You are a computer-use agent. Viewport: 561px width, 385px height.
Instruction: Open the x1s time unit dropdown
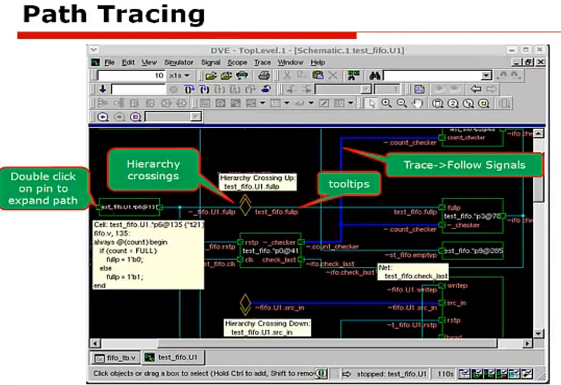179,75
